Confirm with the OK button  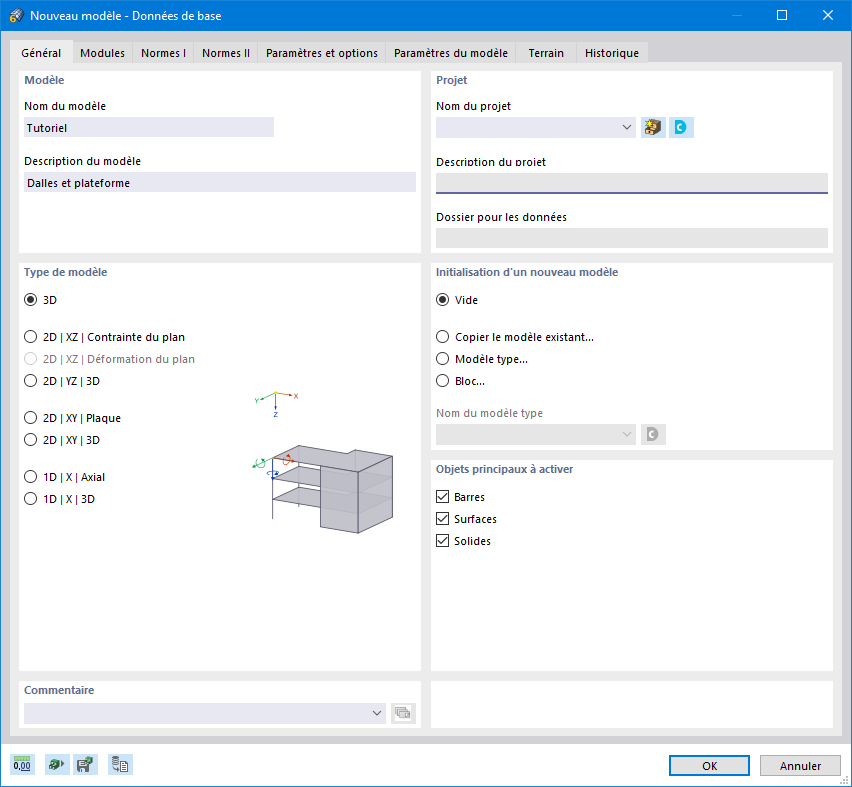[709, 765]
